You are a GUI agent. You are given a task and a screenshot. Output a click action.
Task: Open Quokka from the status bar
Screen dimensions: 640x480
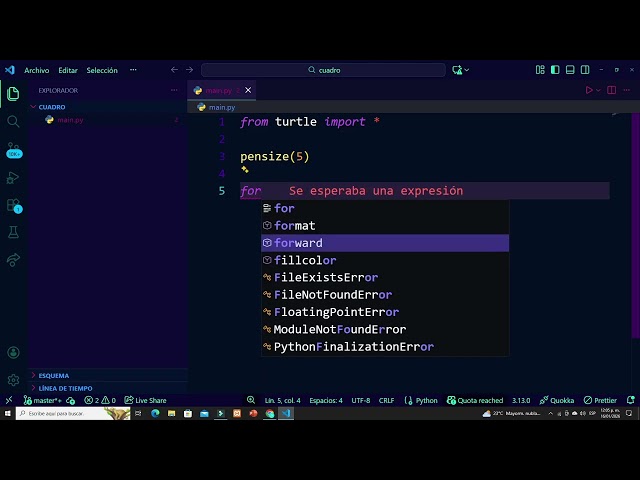tap(557, 400)
